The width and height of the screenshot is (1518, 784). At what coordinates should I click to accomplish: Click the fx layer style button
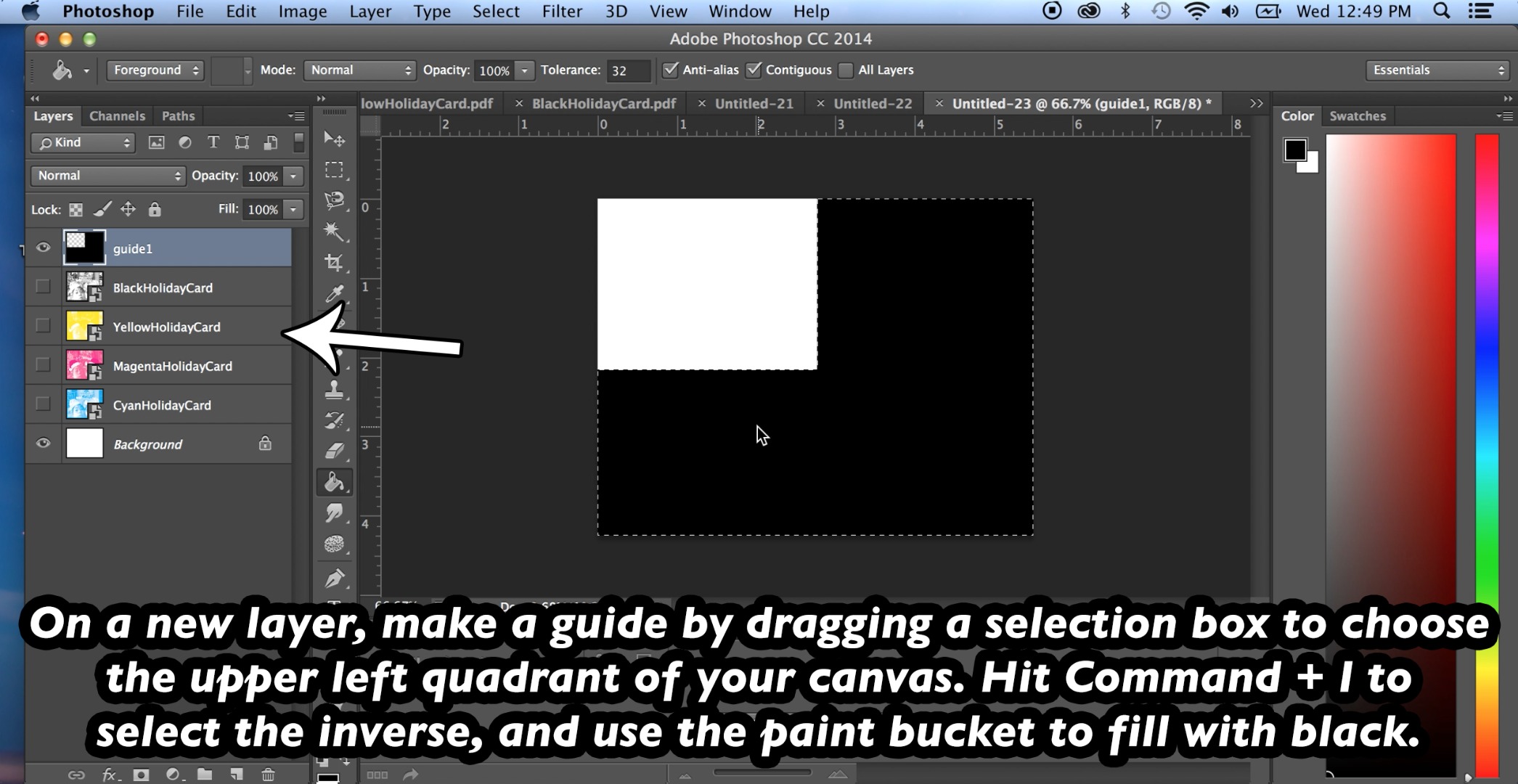(x=109, y=774)
